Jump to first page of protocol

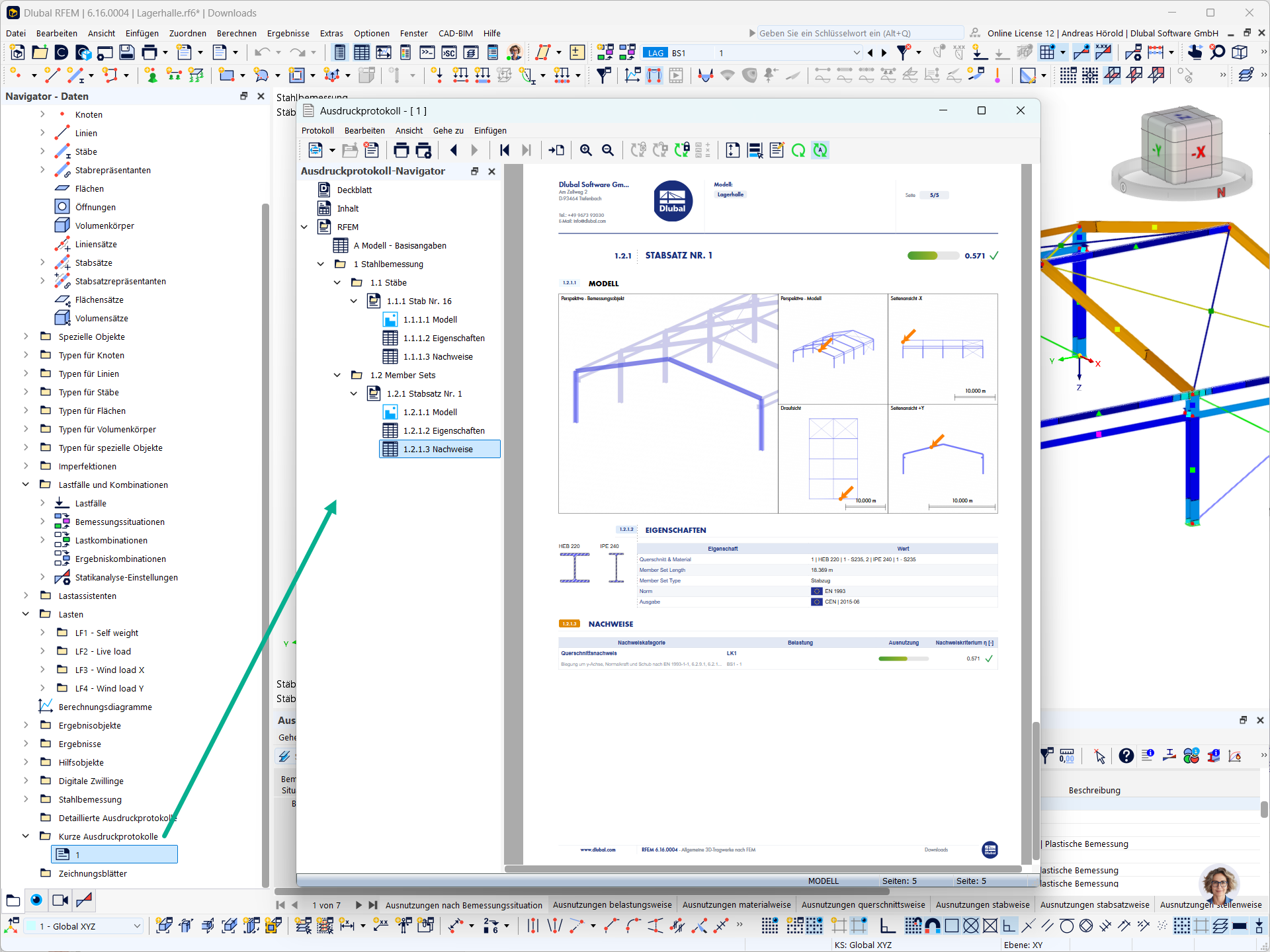click(x=505, y=150)
